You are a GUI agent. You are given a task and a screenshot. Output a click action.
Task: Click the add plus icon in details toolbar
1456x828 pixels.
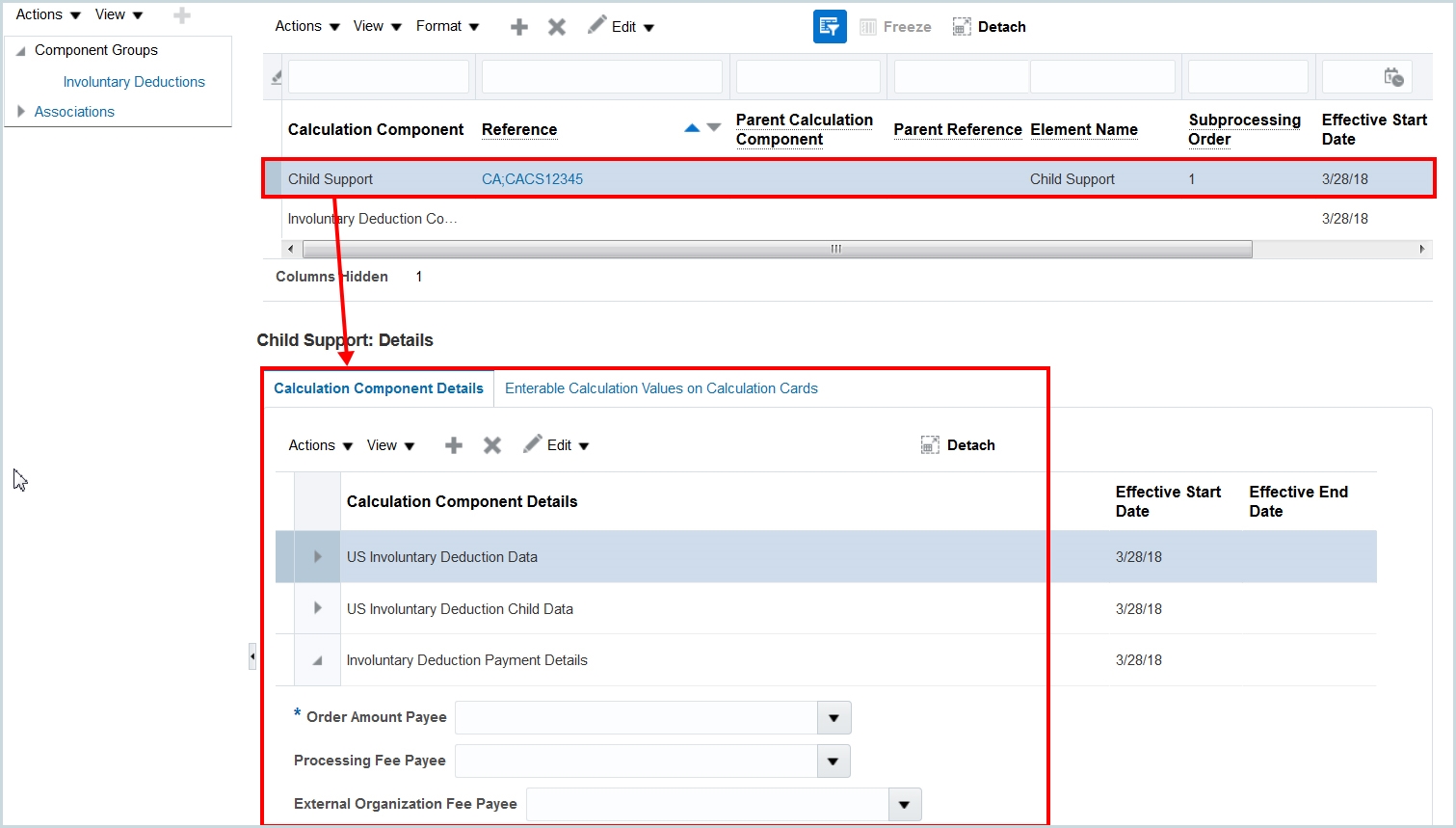click(x=454, y=445)
